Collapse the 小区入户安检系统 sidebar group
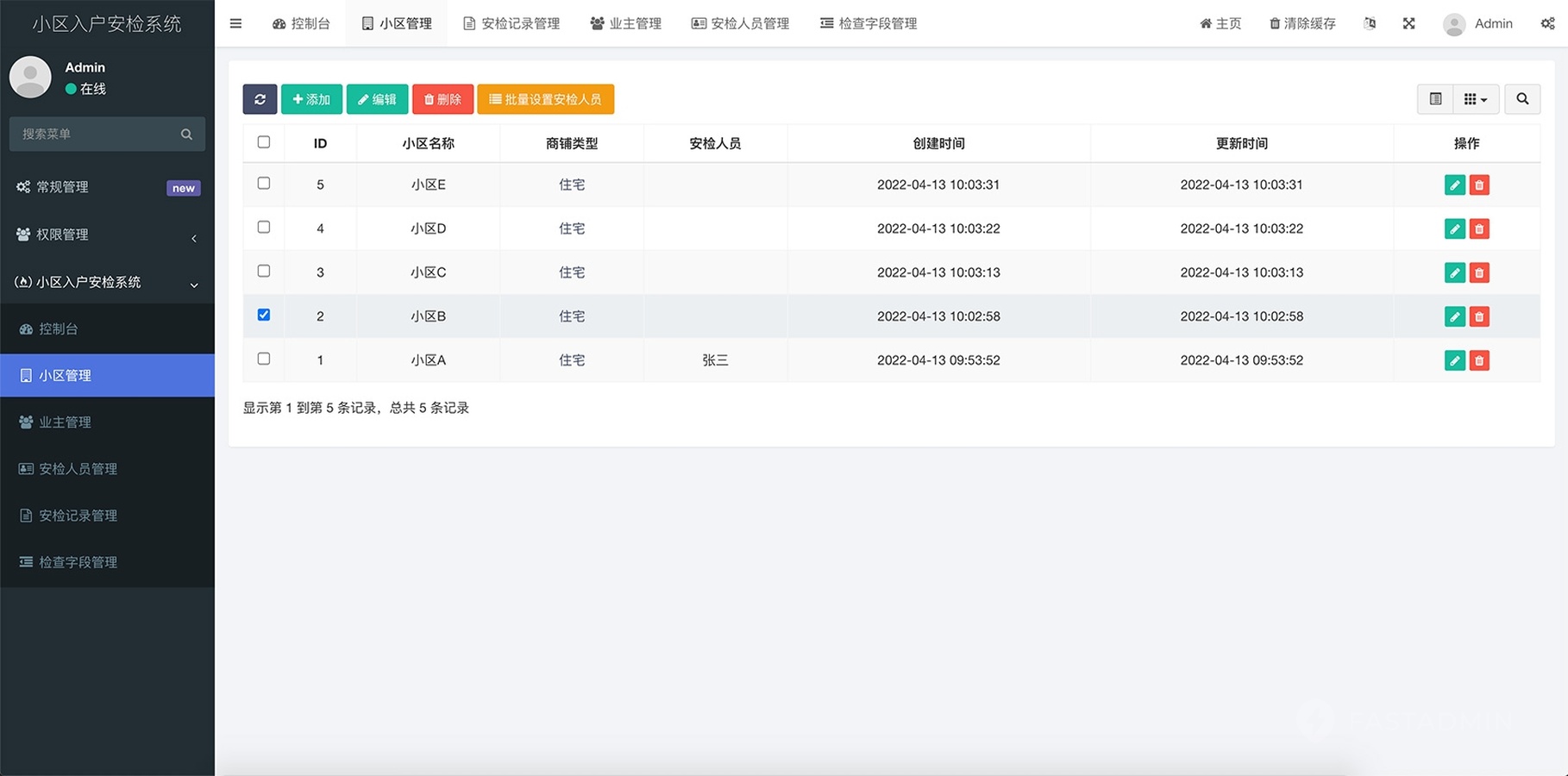The height and width of the screenshot is (776, 1568). click(x=107, y=282)
